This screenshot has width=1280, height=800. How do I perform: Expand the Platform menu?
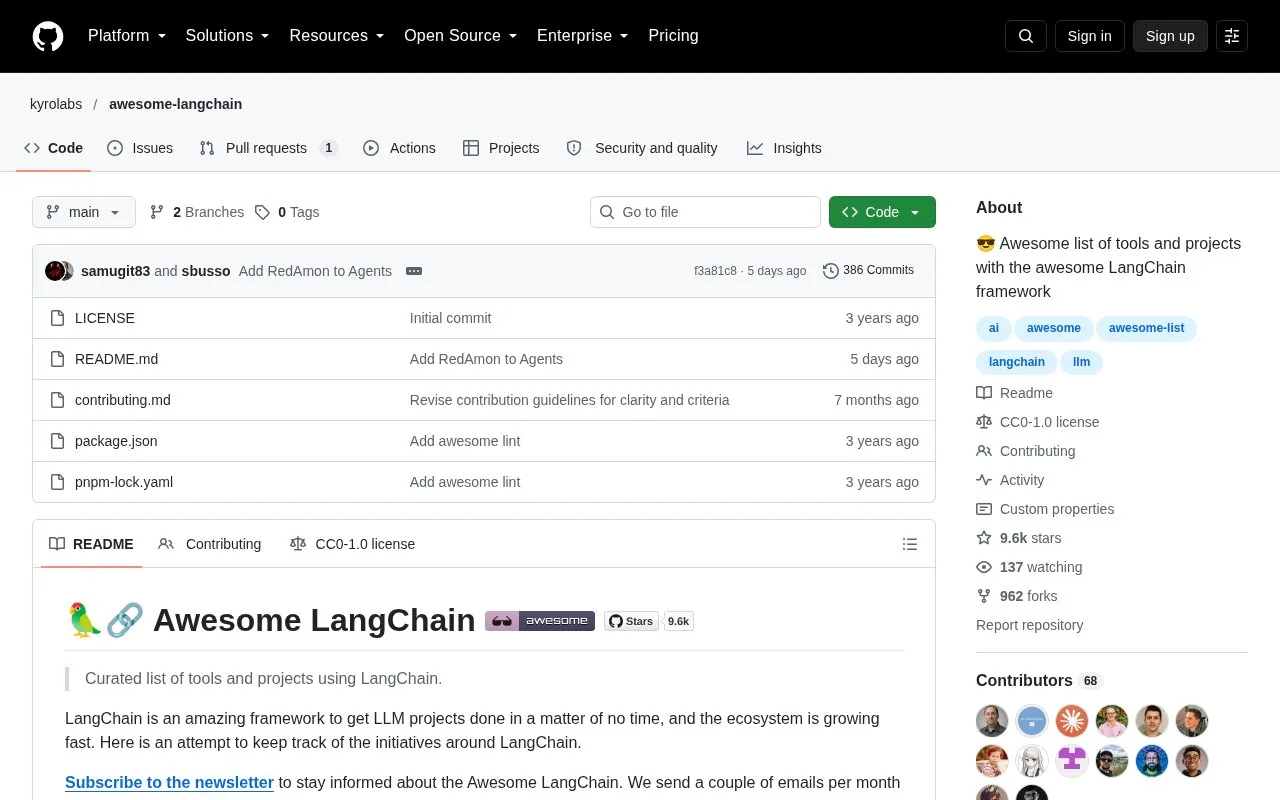[127, 36]
